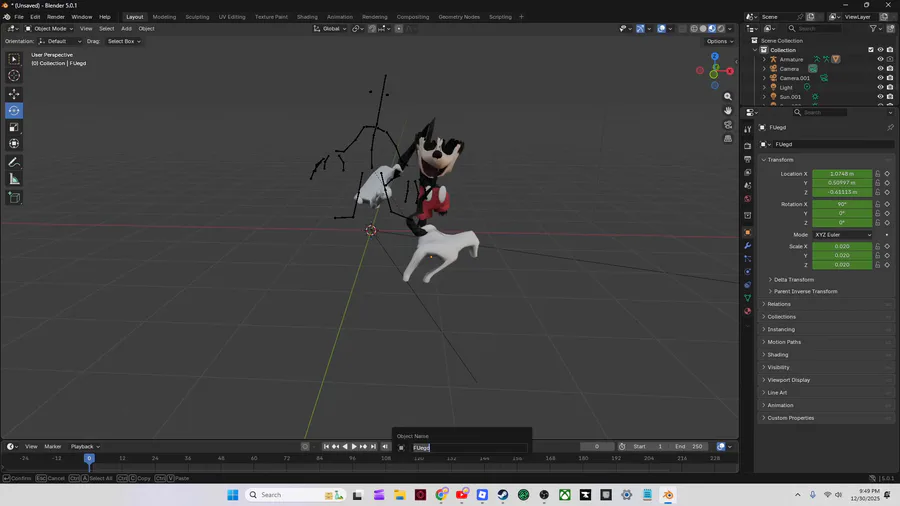Hide Camera.001 in viewport via eye icon
Image resolution: width=900 pixels, height=506 pixels.
[x=880, y=78]
